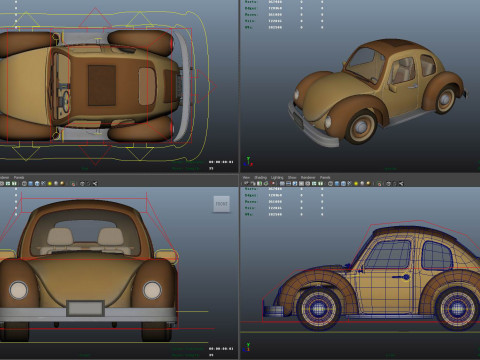Screen dimensions: 480x360
Task: Toggle X-Ray Joints in front view toolbar
Action: [x=95, y=183]
